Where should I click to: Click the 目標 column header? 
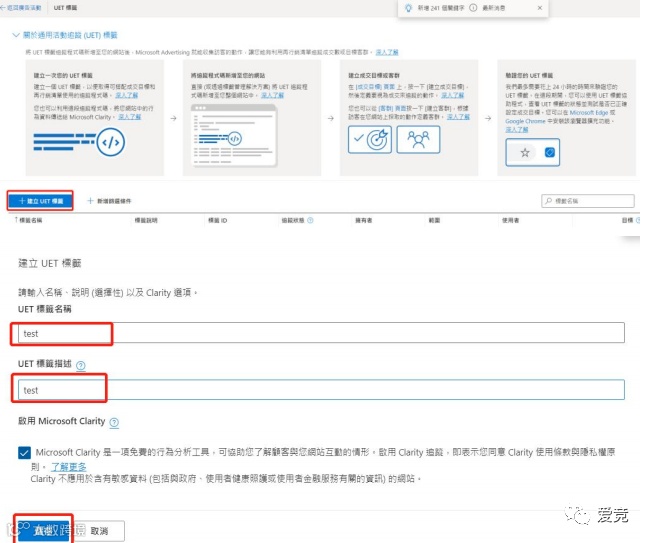(627, 220)
